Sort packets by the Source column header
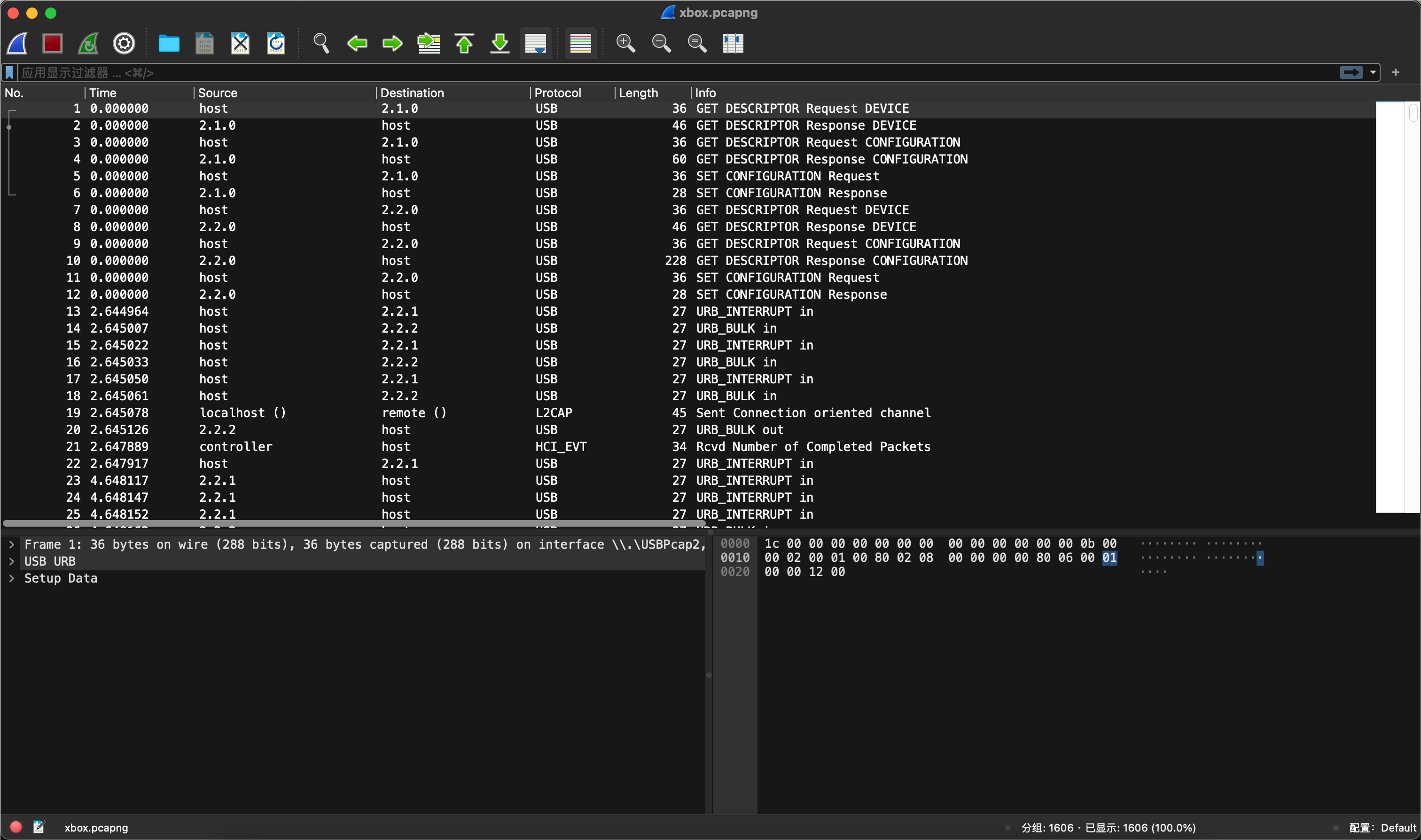Image resolution: width=1421 pixels, height=840 pixels. pyautogui.click(x=285, y=93)
